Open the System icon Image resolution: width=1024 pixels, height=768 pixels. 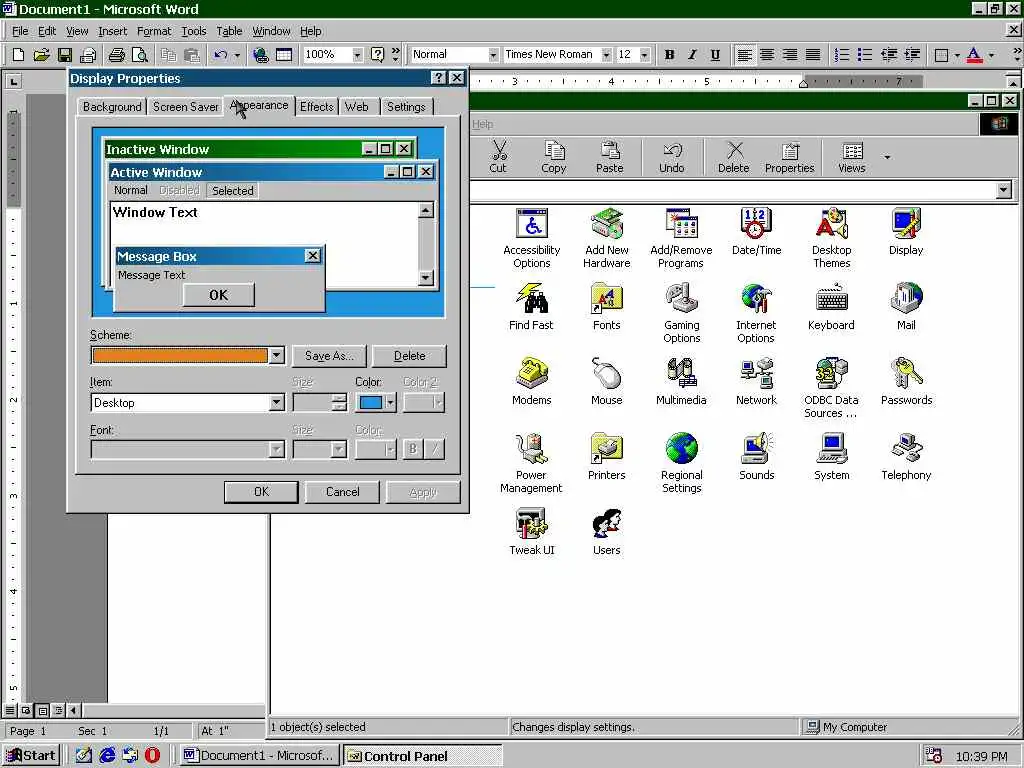(831, 457)
